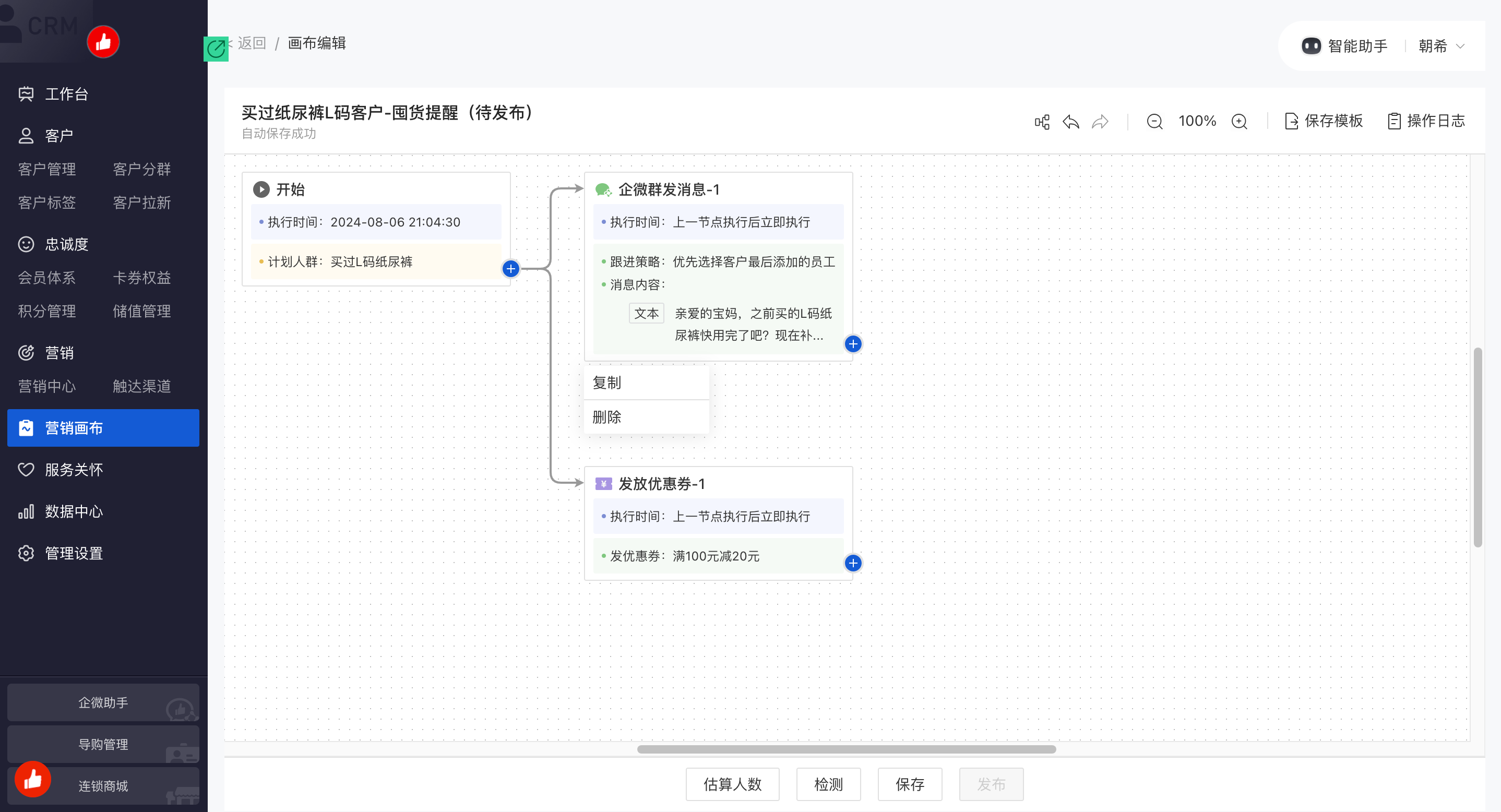1501x812 pixels.
Task: Open 操作日志
Action: (1426, 121)
